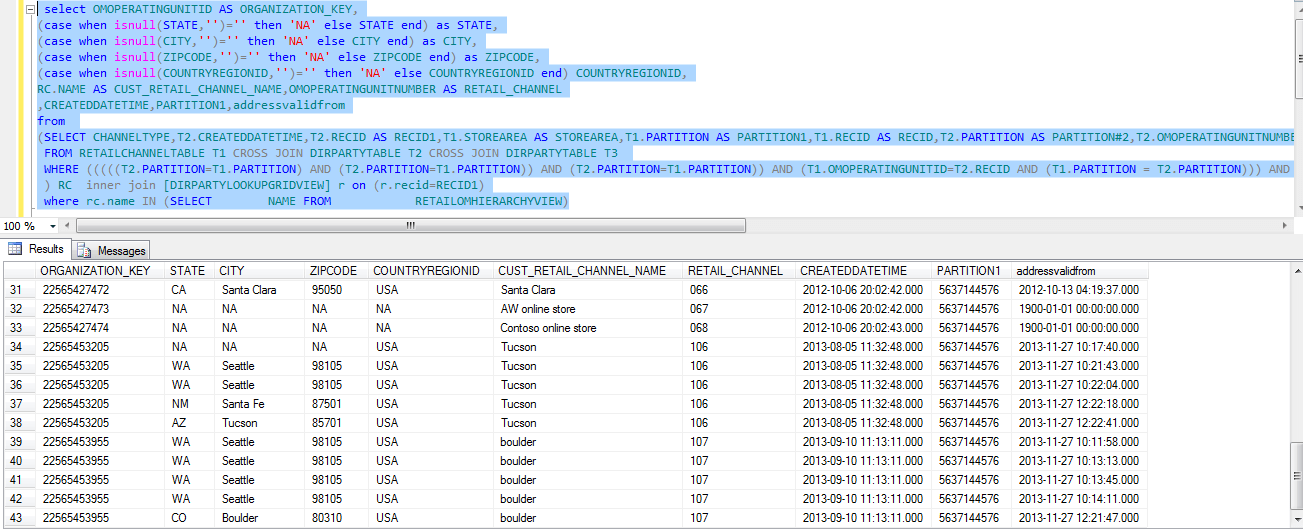Click the AW online store cell

589,309
